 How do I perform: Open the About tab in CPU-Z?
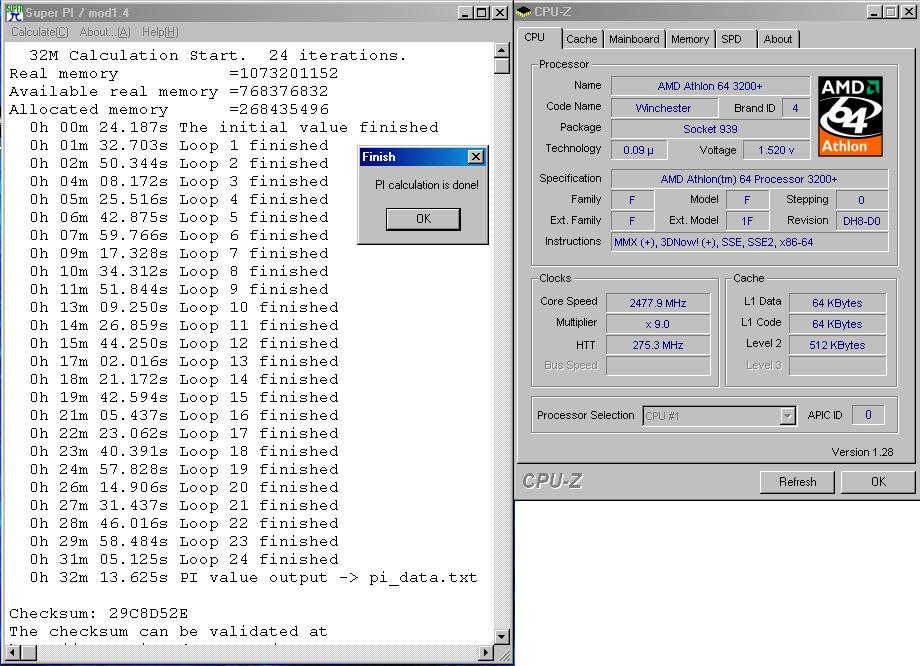pos(778,39)
